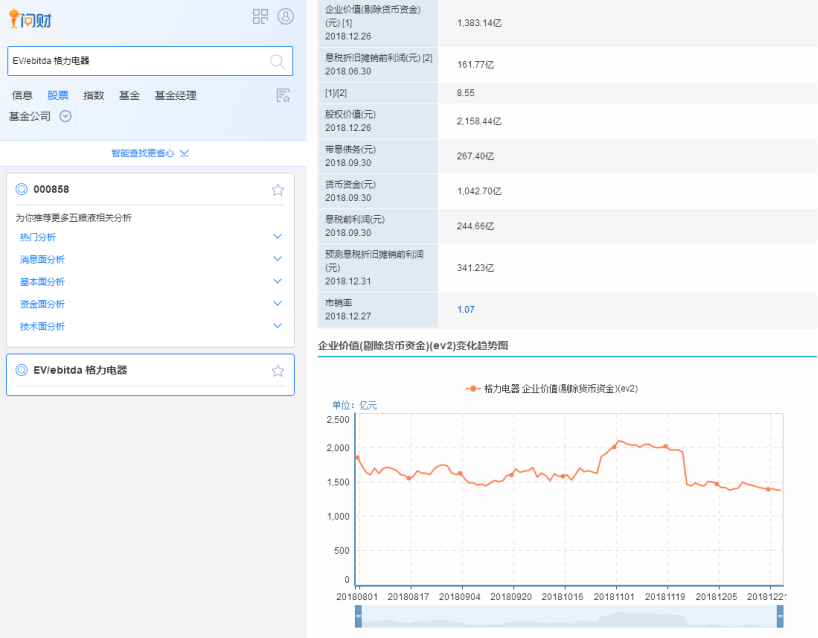Screen dimensions: 818x638
Task: Click circle icon beside EV/ebitda 格力电器 card
Action: pos(21,370)
